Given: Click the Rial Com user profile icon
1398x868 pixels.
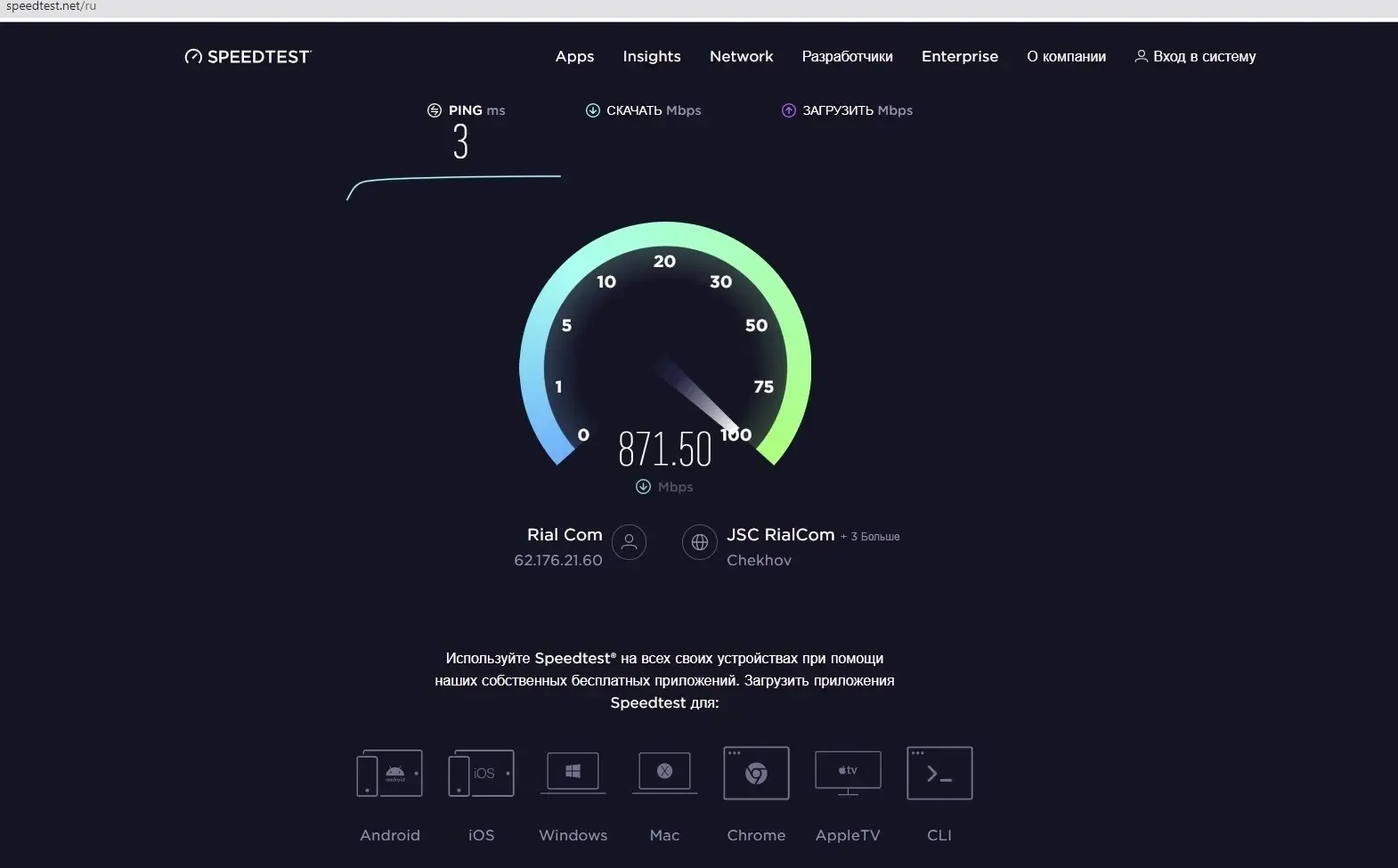Looking at the screenshot, I should point(629,542).
